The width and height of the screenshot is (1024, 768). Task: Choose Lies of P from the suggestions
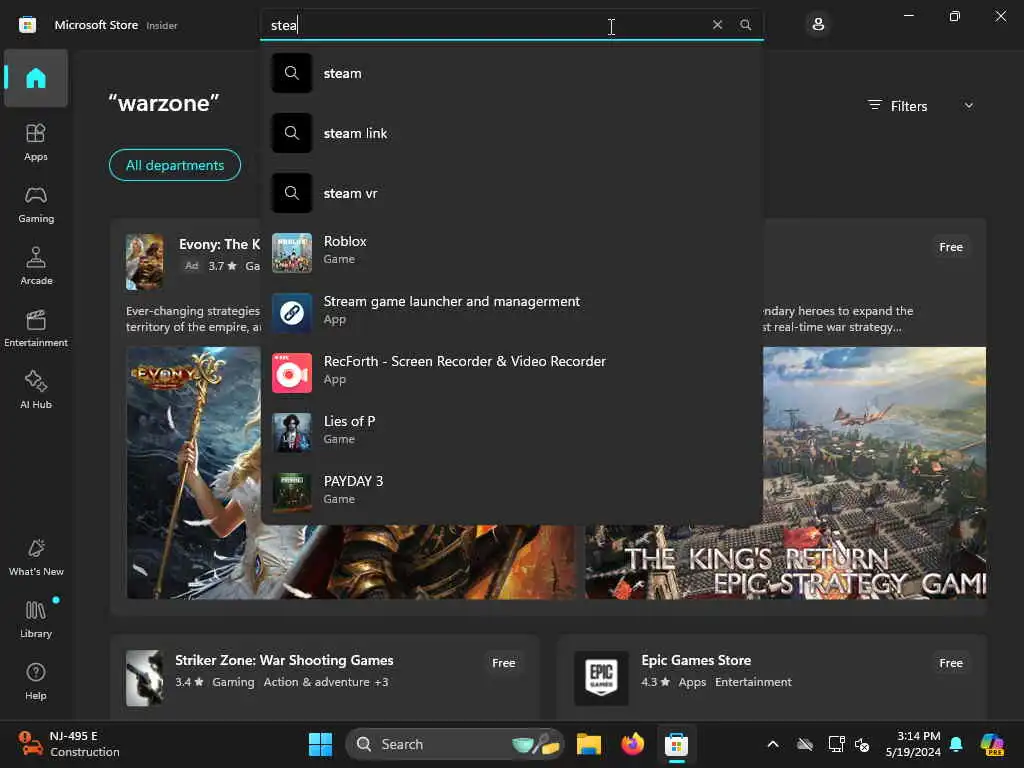point(511,432)
